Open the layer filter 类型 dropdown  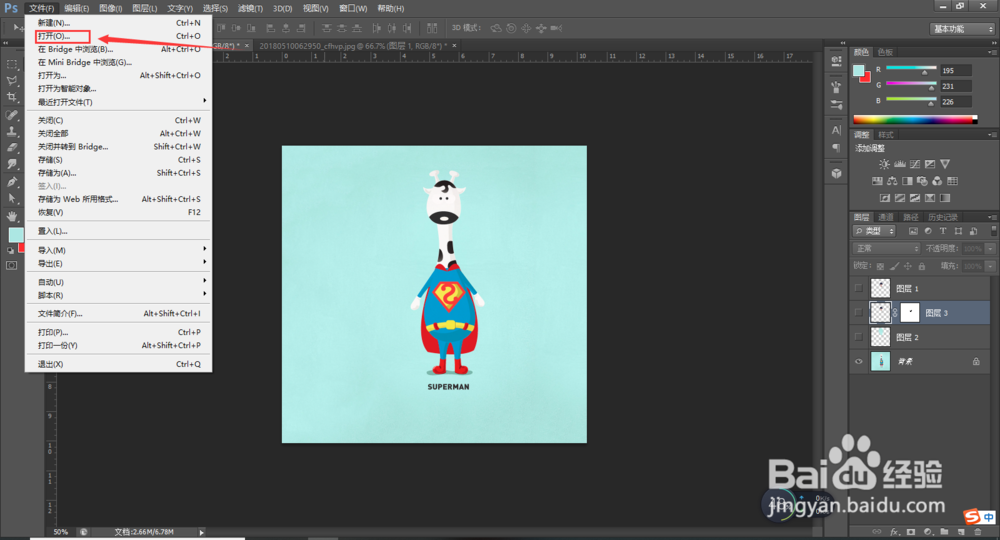pyautogui.click(x=874, y=231)
